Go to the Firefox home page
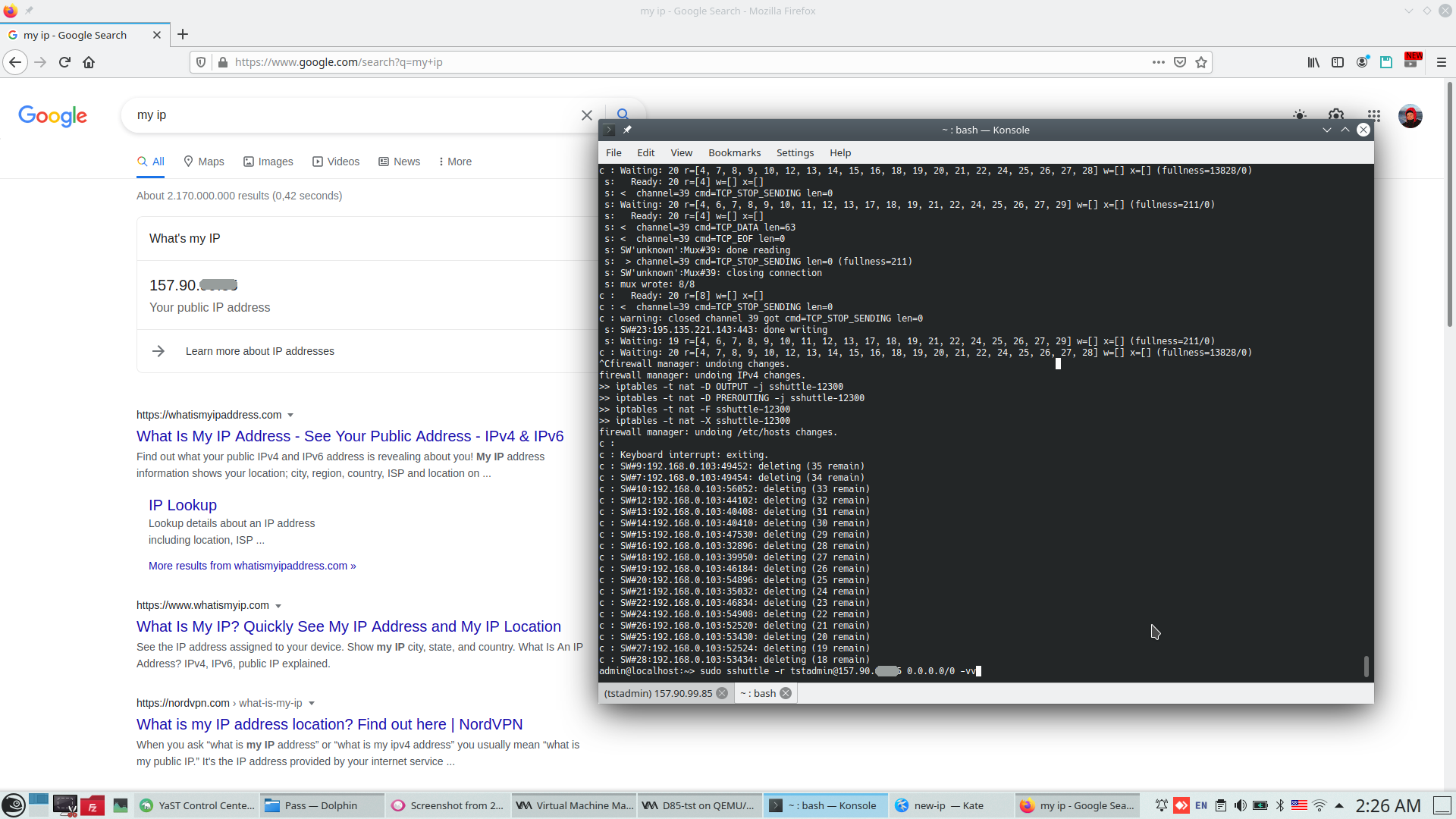 pos(89,62)
